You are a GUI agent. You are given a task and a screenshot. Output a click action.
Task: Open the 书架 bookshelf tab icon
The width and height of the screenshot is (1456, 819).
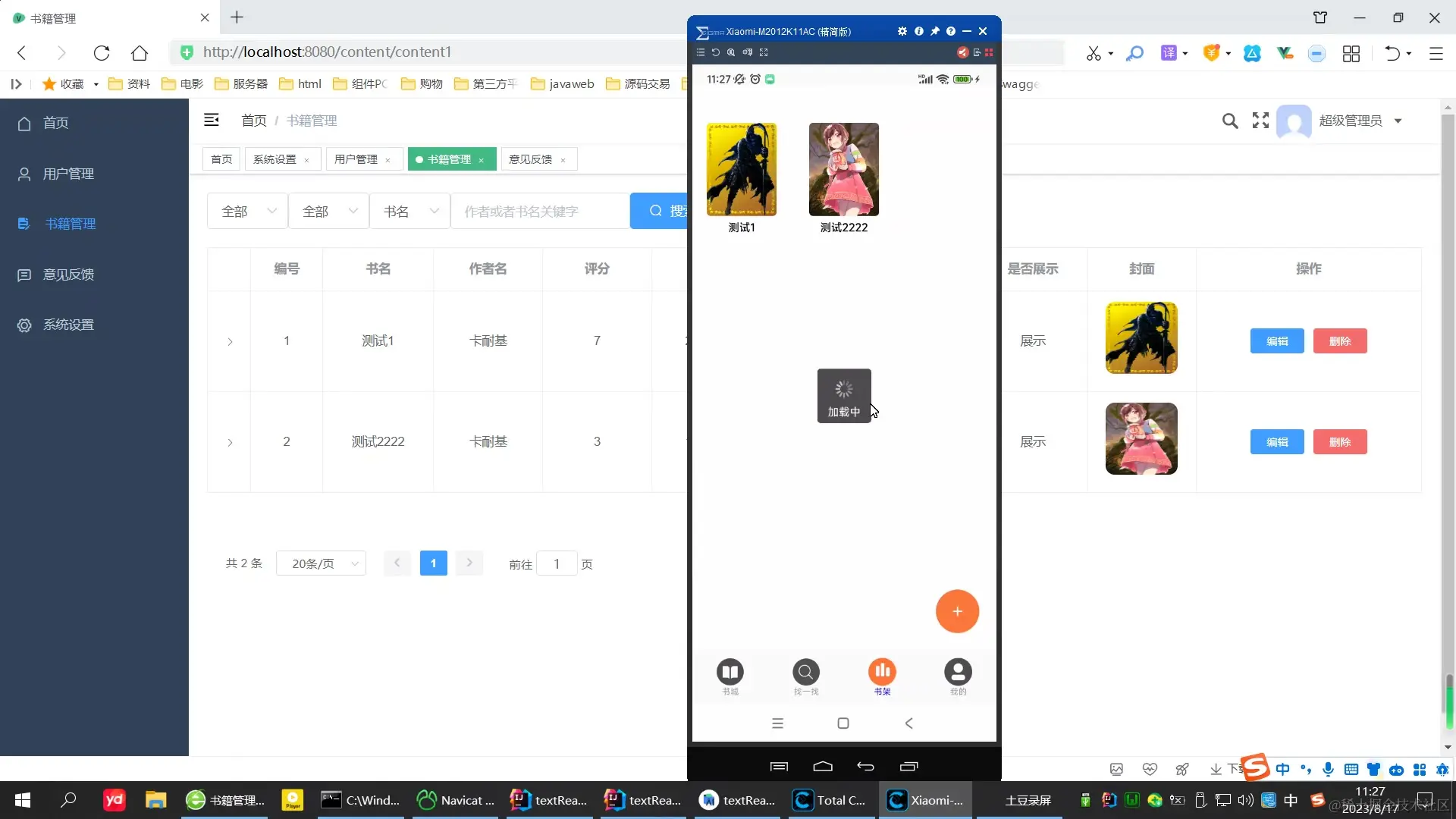882,672
